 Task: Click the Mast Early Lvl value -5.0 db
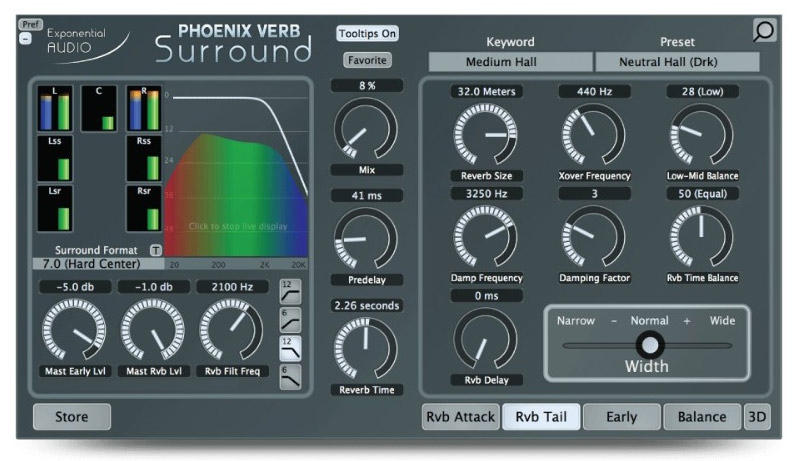pos(75,287)
